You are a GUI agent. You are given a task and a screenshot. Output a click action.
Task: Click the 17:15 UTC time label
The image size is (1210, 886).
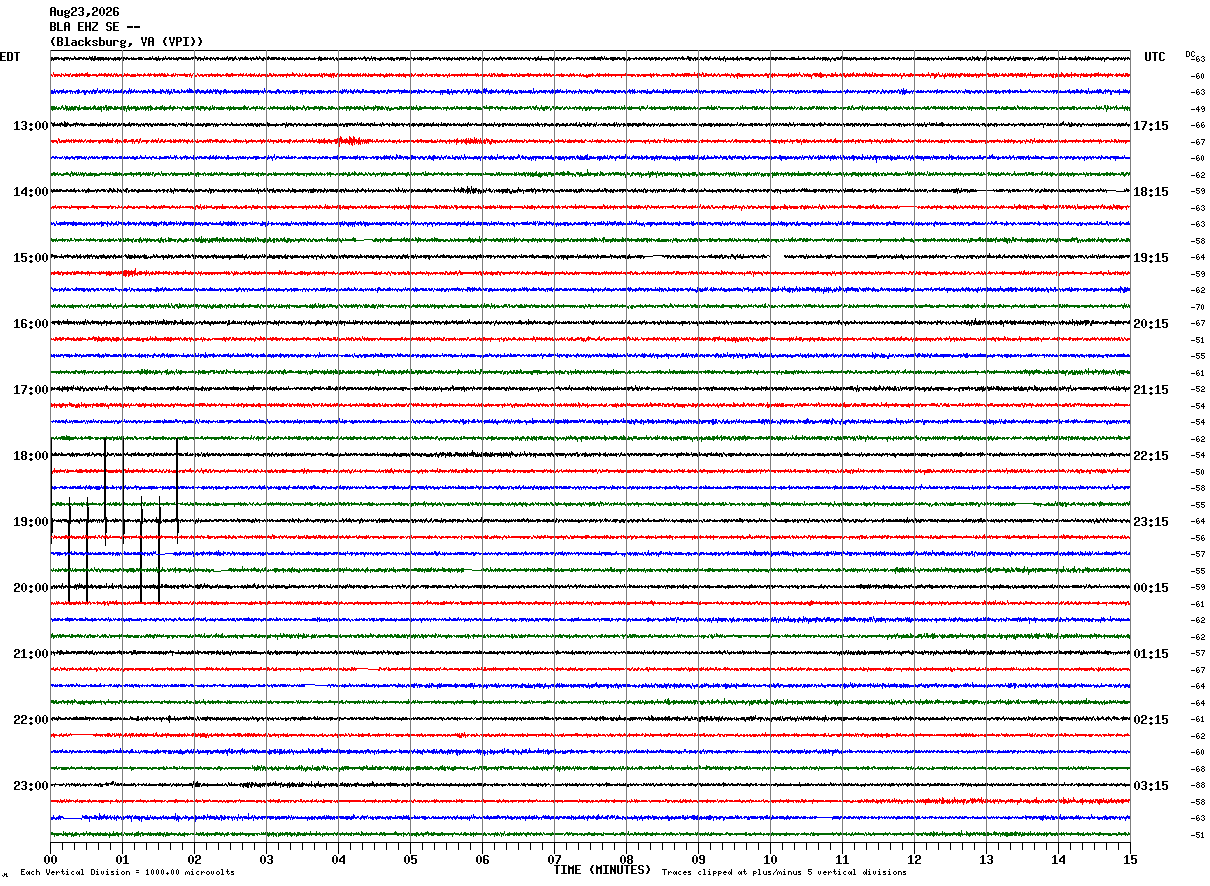(1151, 126)
